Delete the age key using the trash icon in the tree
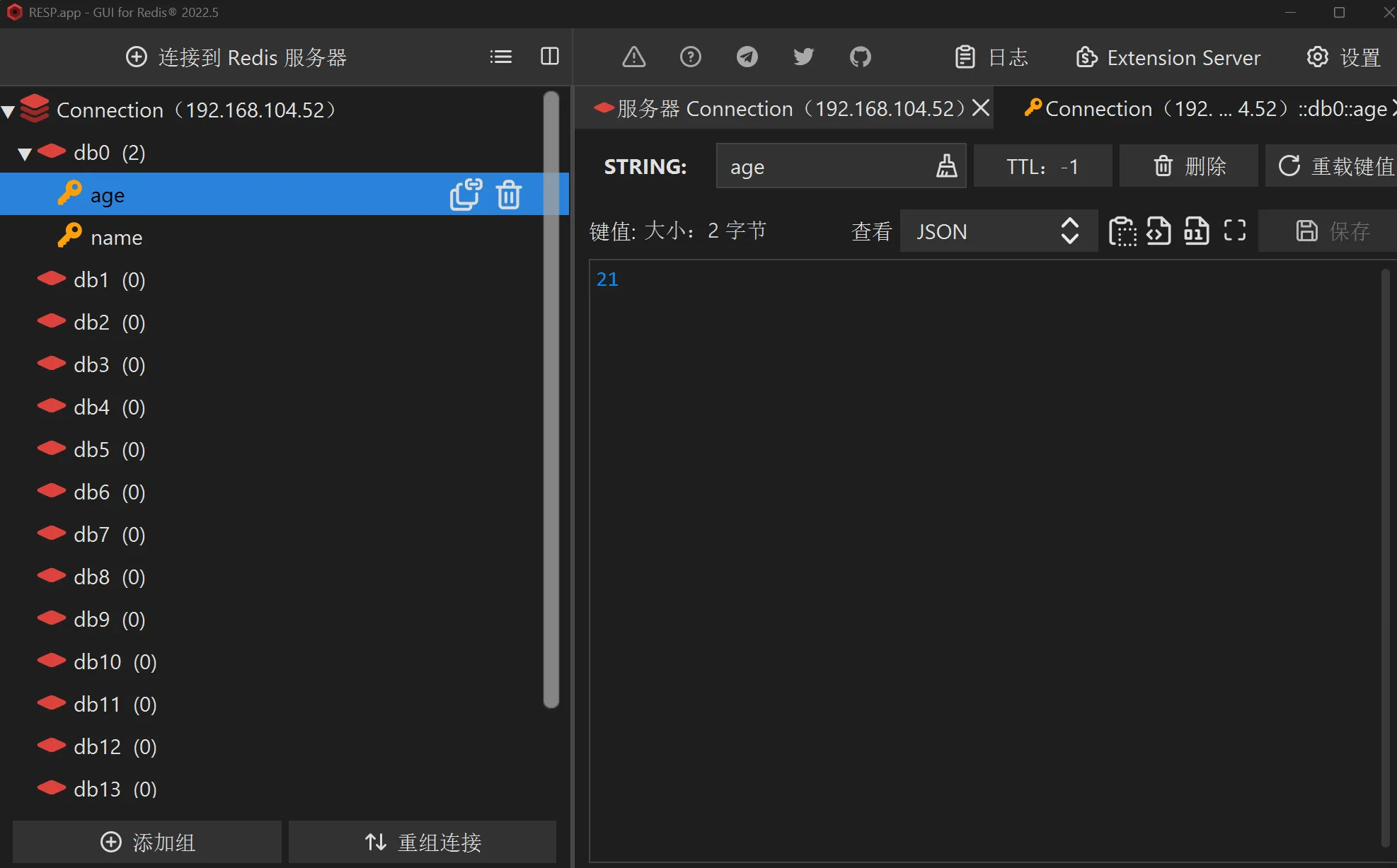Screen dimensions: 1397x868 tap(508, 195)
